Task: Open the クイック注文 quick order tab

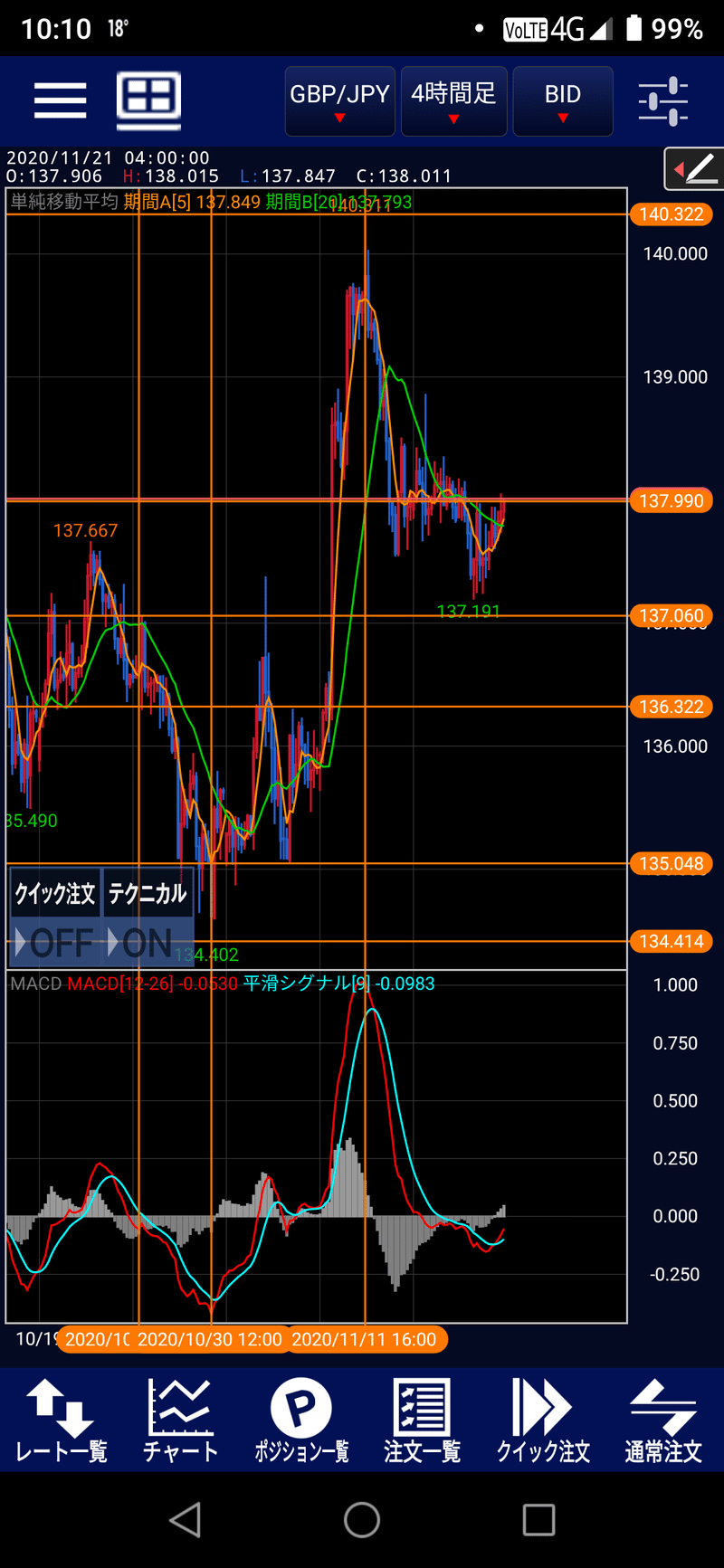Action: (x=543, y=1421)
